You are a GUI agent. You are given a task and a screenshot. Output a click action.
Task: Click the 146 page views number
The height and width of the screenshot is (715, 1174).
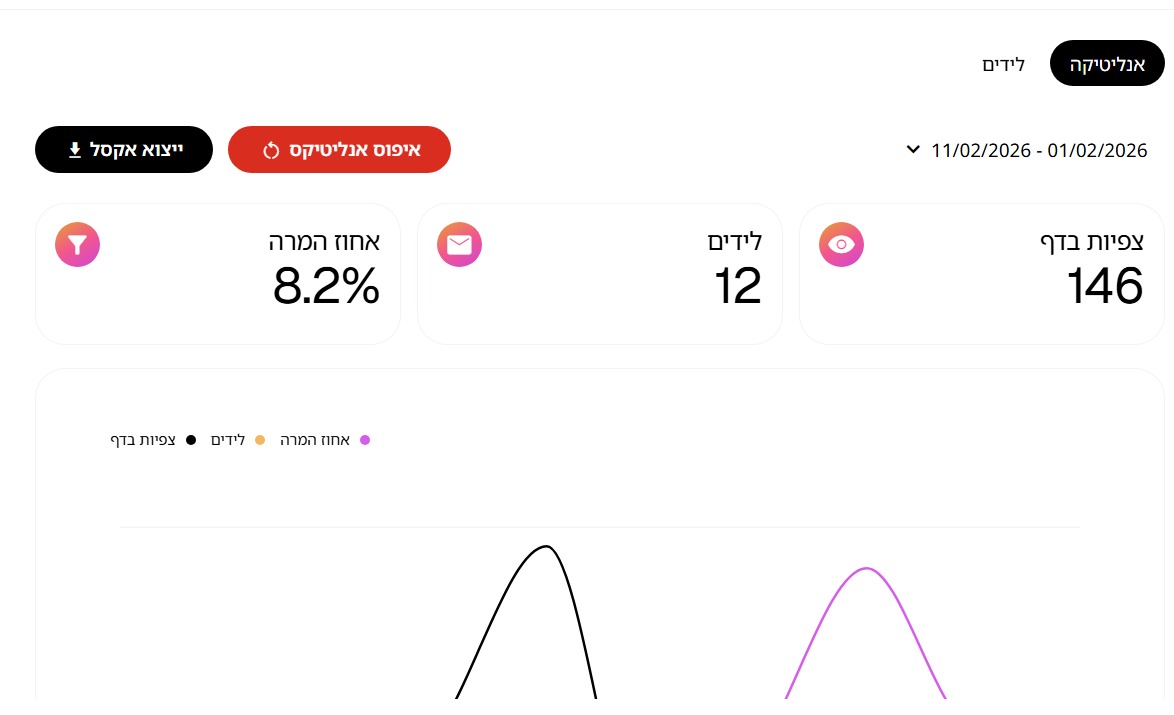(1104, 286)
